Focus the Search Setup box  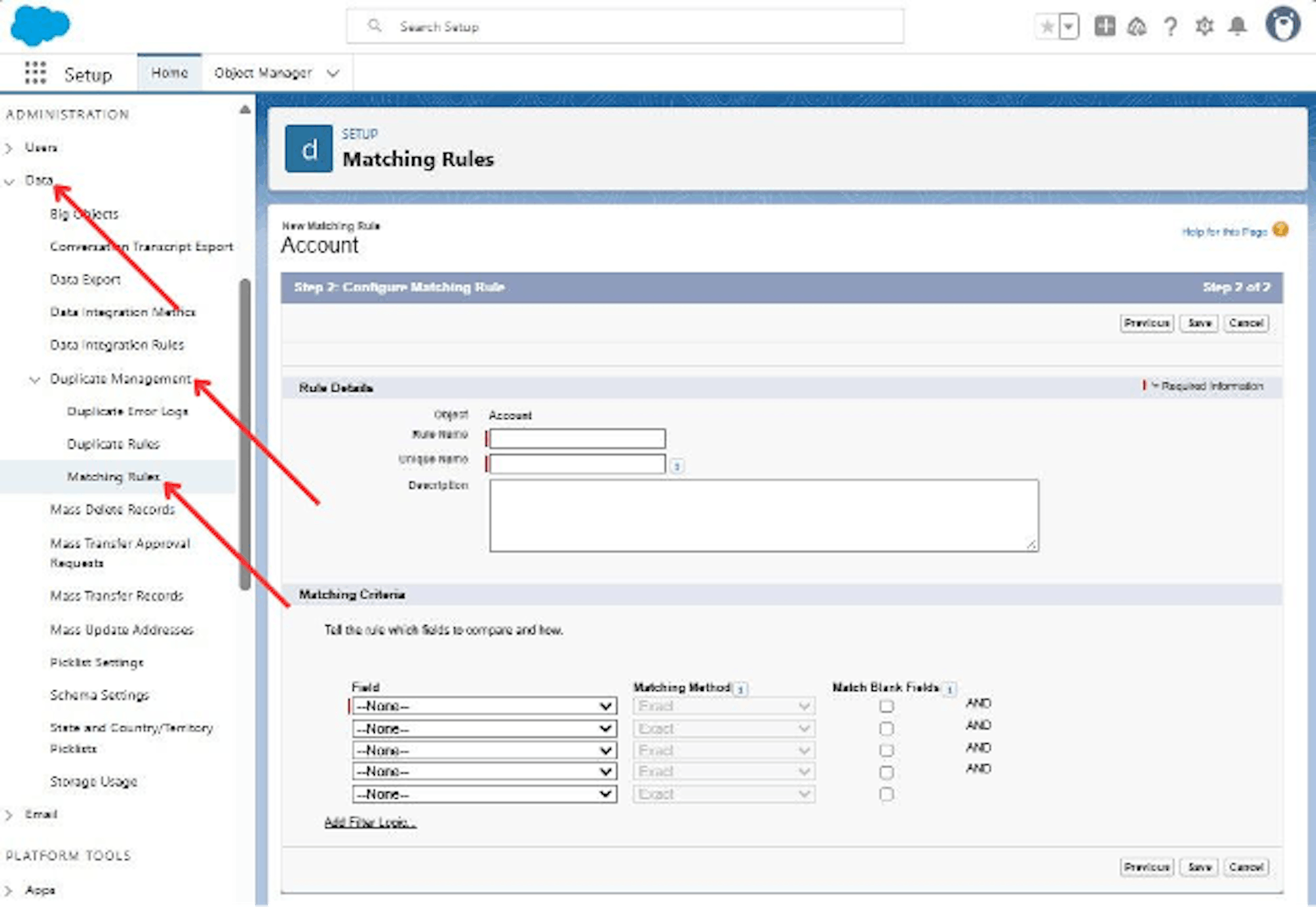(624, 26)
